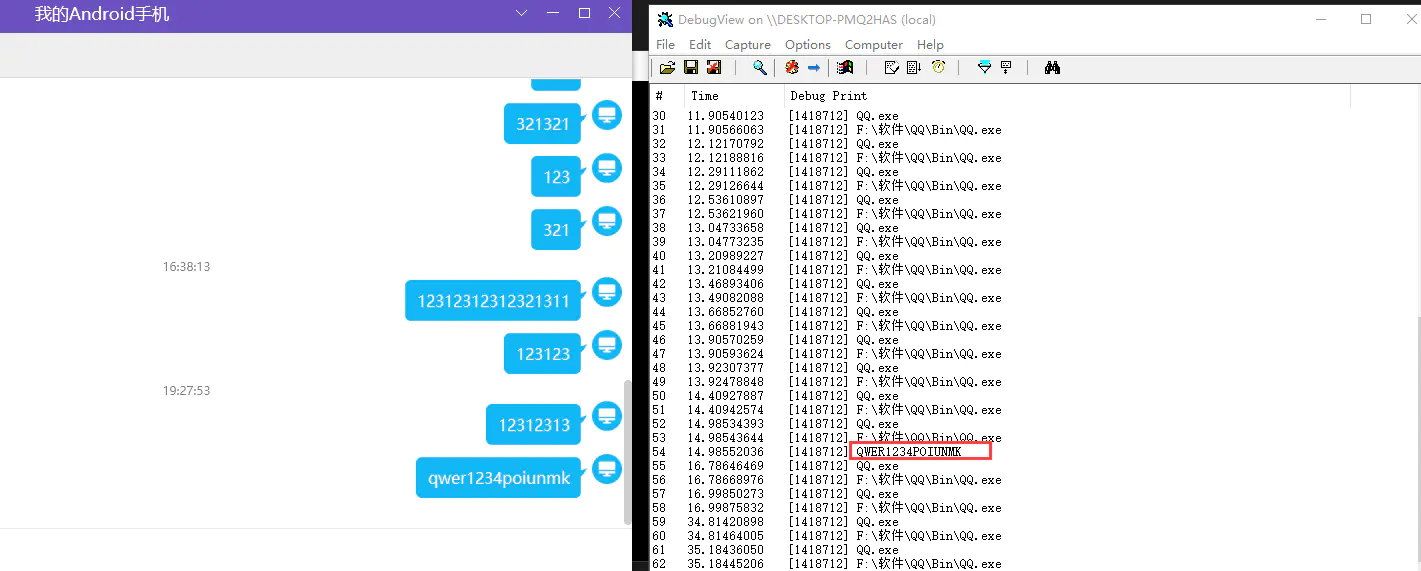Toggle the Pass-Through blue arrow icon
Viewport: 1421px width, 571px height.
[x=814, y=68]
